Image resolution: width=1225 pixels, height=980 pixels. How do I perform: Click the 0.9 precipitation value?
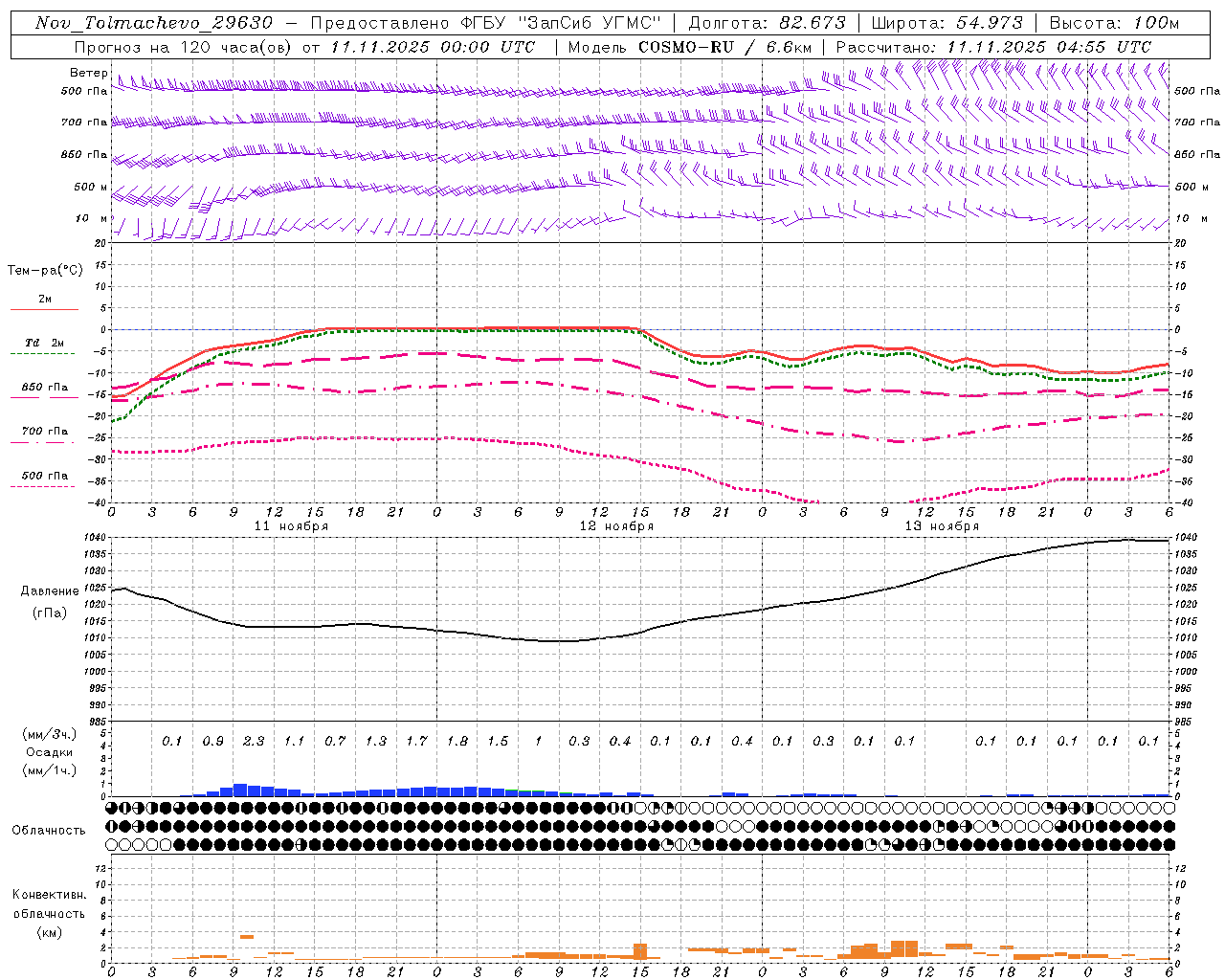point(212,741)
